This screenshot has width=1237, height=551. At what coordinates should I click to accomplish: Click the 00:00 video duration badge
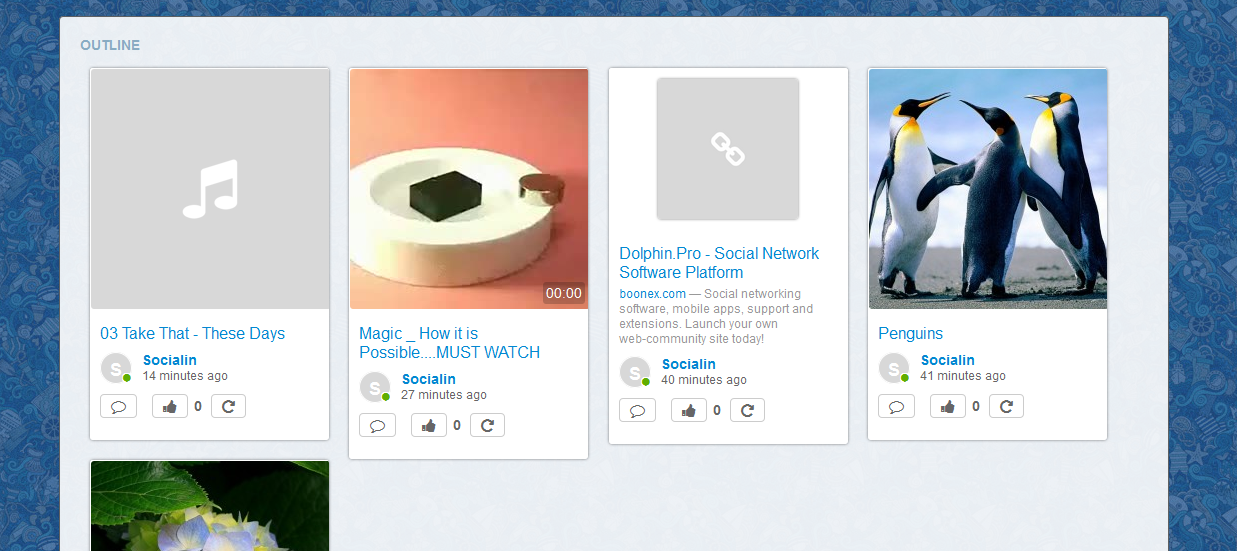pyautogui.click(x=563, y=293)
